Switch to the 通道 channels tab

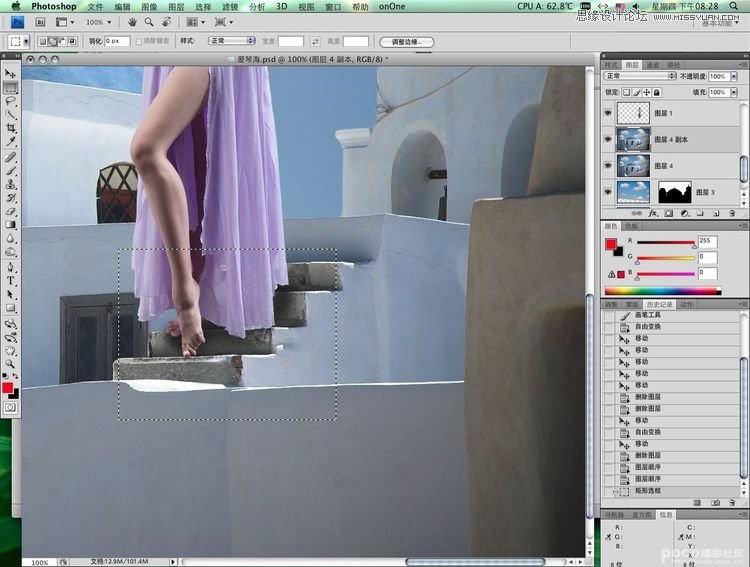(651, 63)
